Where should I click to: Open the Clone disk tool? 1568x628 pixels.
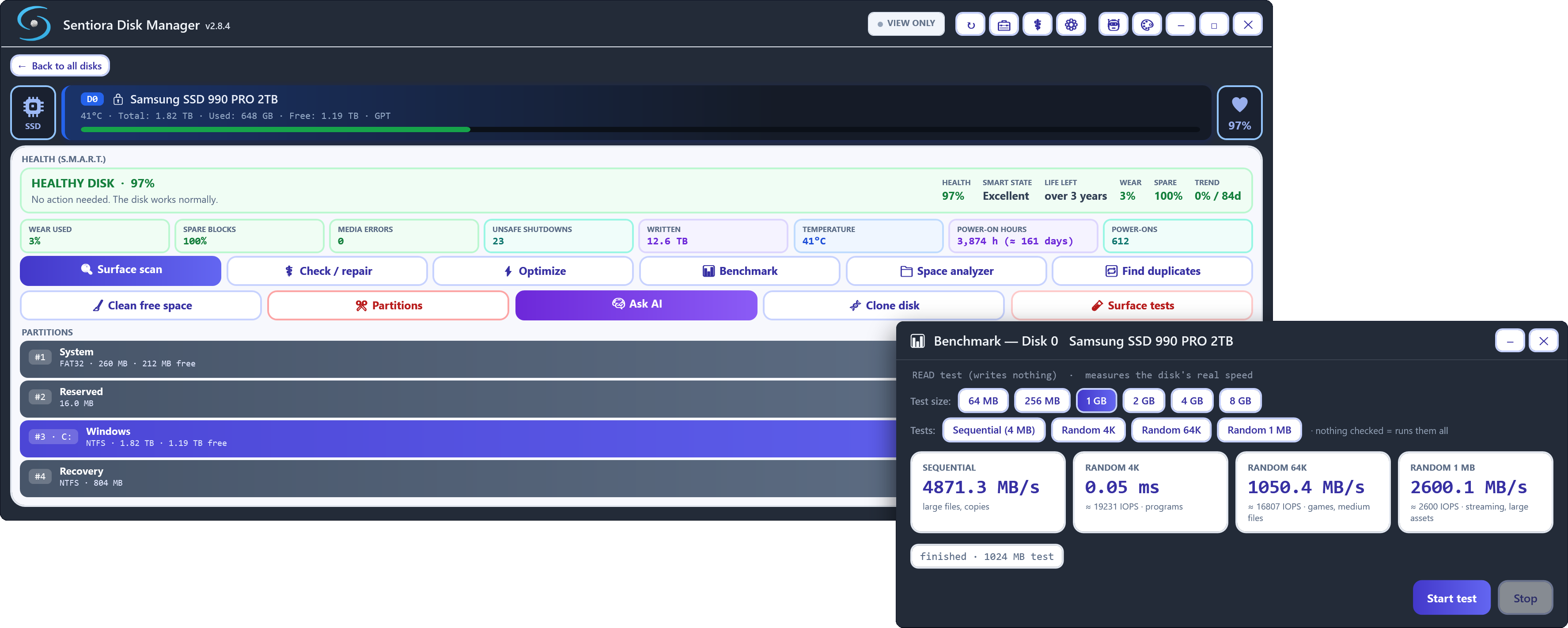click(883, 305)
